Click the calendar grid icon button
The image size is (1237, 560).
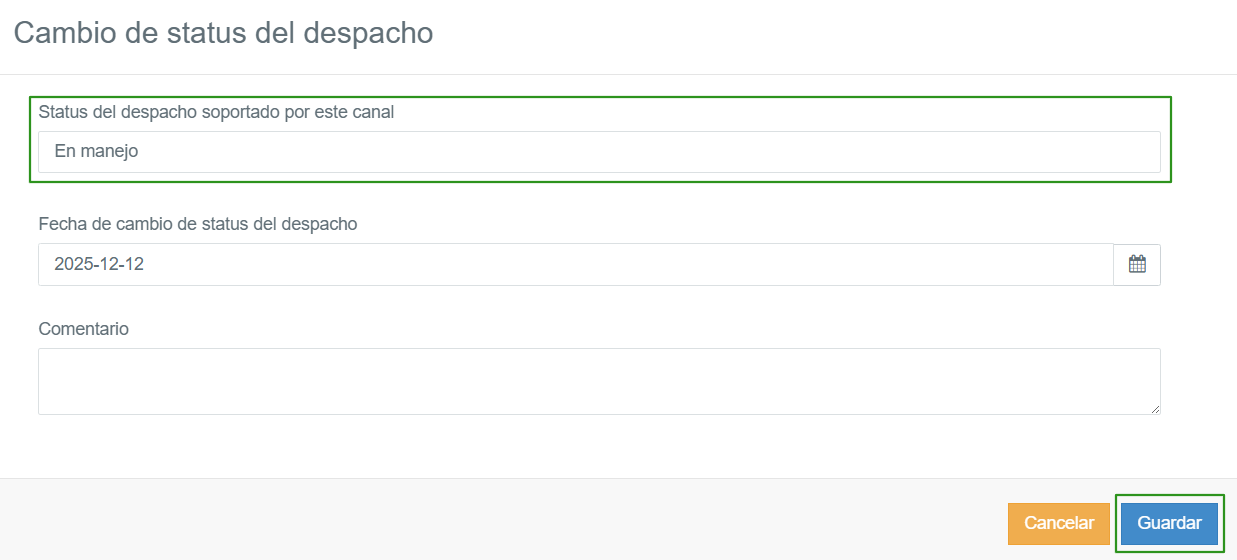1137,265
